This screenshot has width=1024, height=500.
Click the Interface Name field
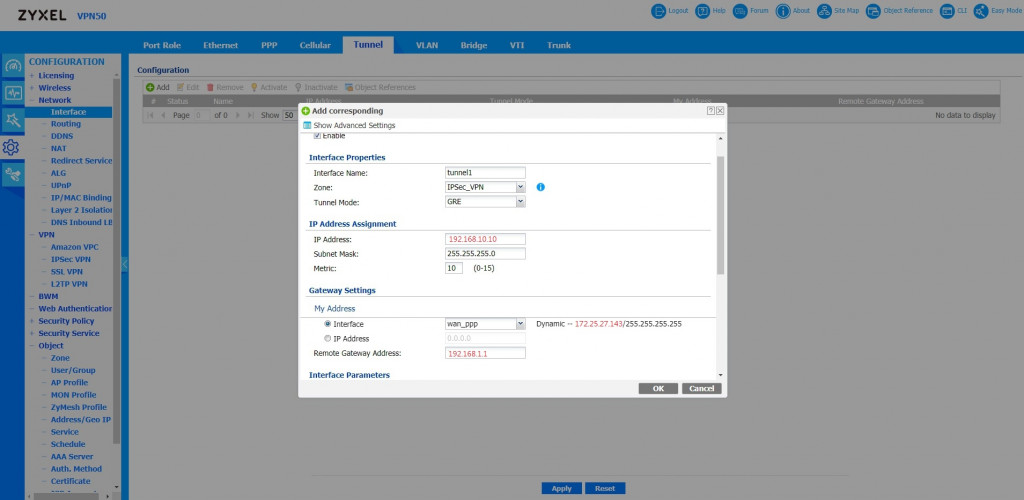pyautogui.click(x=485, y=173)
